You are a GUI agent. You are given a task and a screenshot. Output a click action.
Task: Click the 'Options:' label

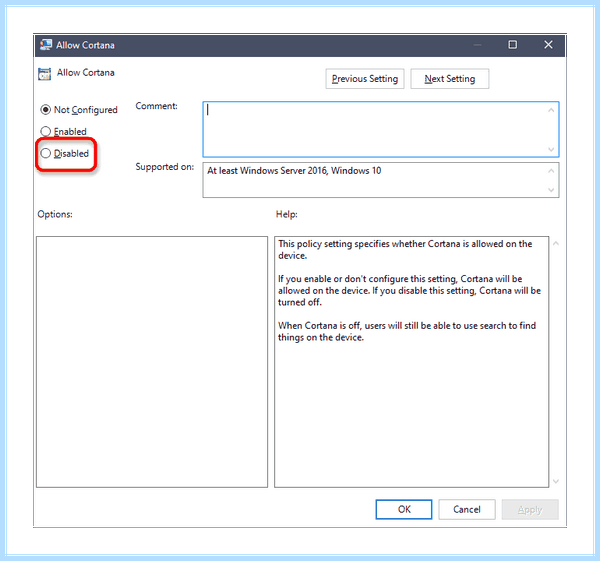(x=55, y=214)
